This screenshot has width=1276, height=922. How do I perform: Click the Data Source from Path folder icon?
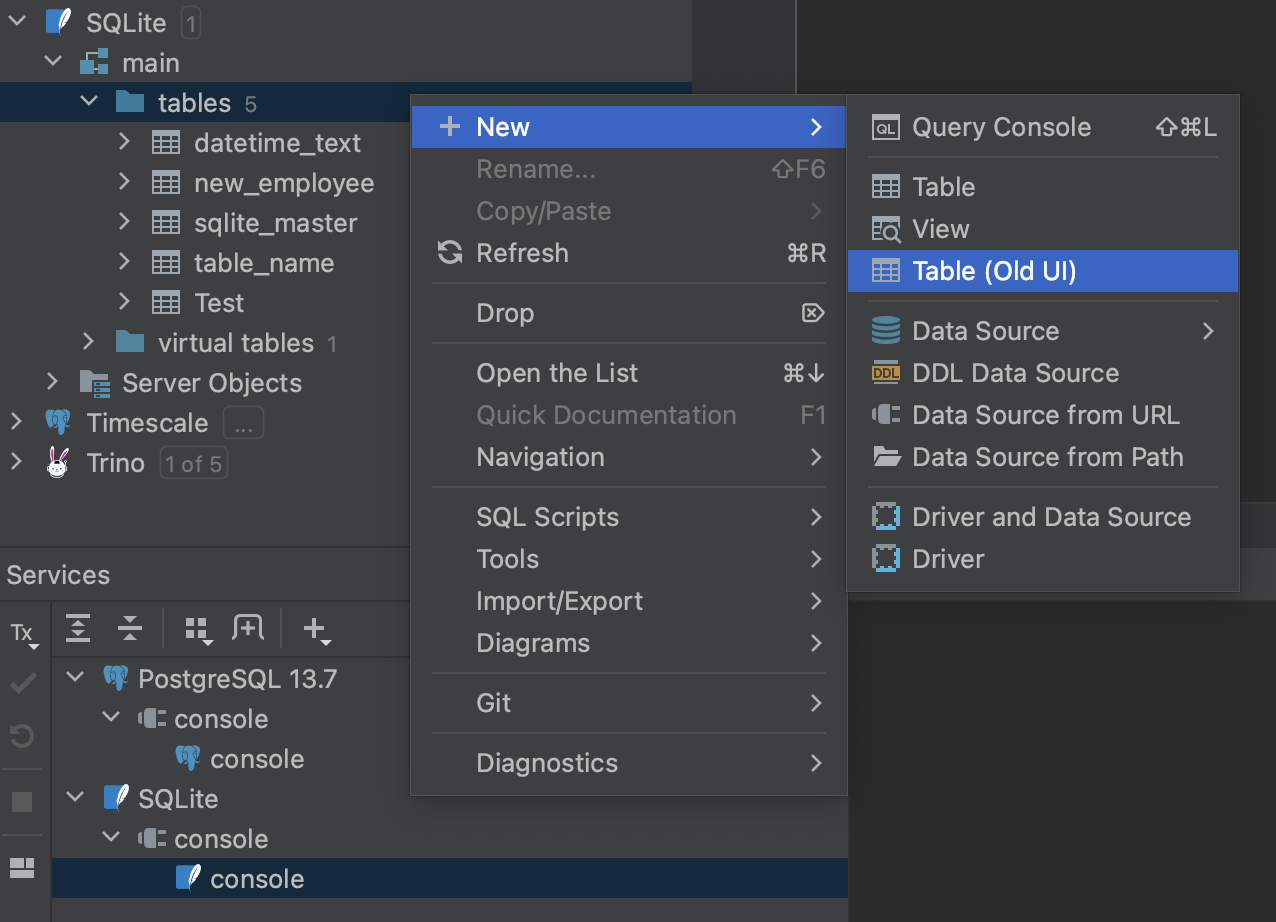pos(886,457)
